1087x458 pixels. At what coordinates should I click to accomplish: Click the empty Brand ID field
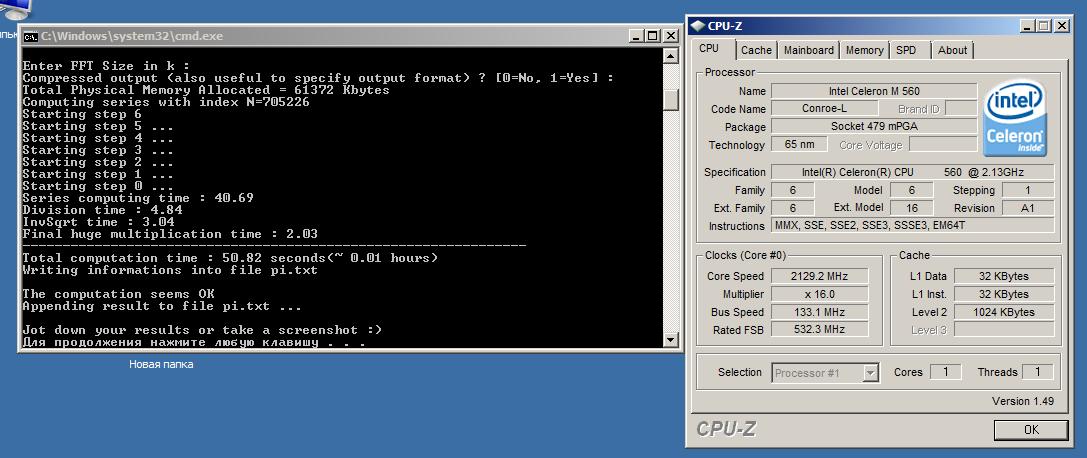tap(961, 109)
